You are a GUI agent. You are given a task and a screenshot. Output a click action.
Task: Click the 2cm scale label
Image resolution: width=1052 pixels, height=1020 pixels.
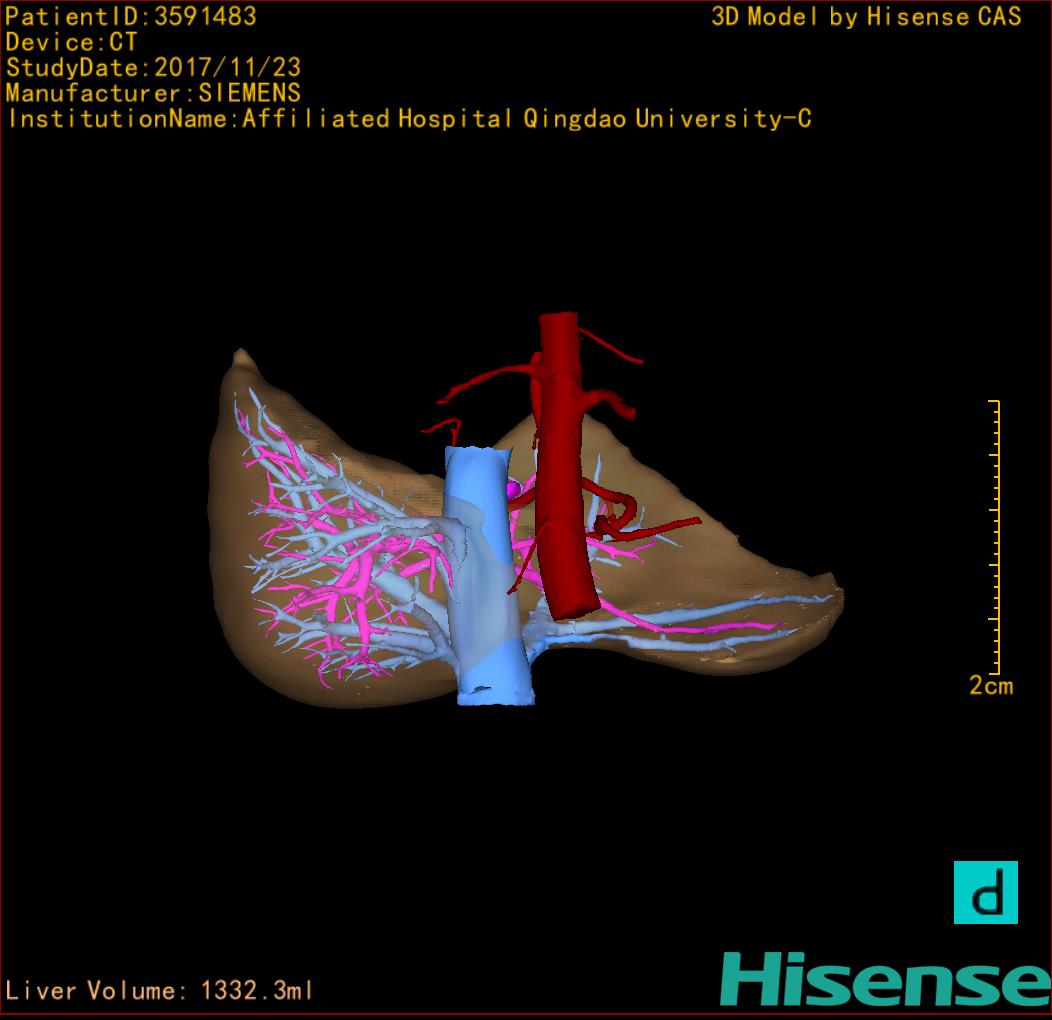(991, 685)
